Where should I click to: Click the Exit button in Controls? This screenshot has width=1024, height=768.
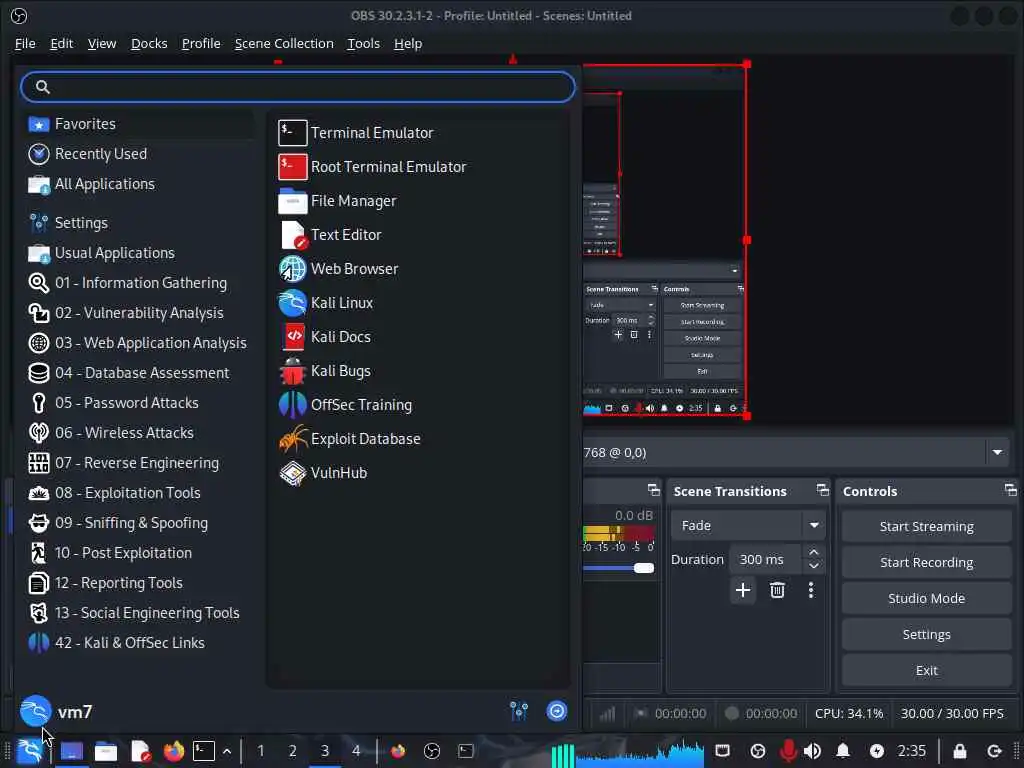926,670
